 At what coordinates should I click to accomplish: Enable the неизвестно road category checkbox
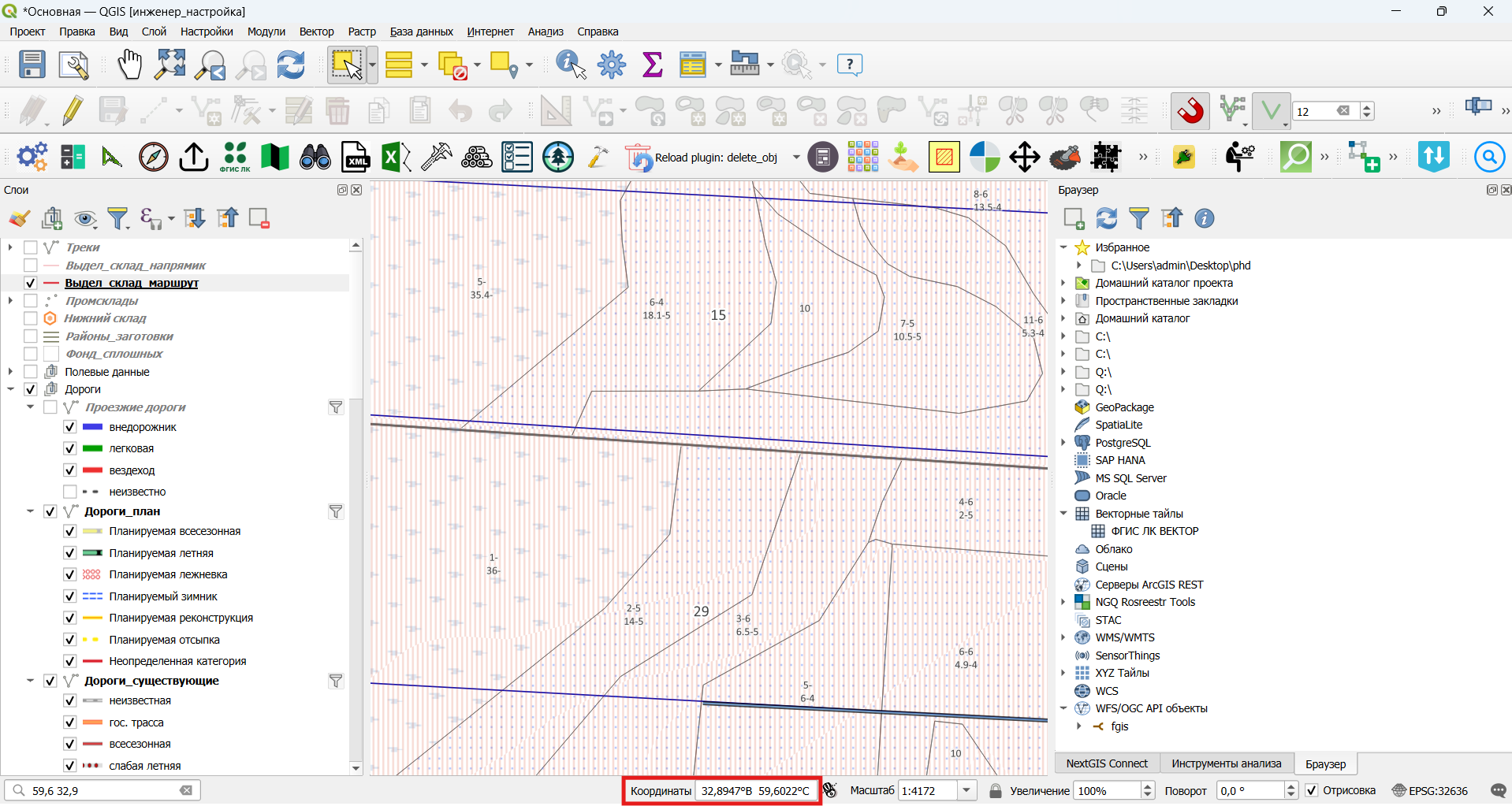pos(69,492)
